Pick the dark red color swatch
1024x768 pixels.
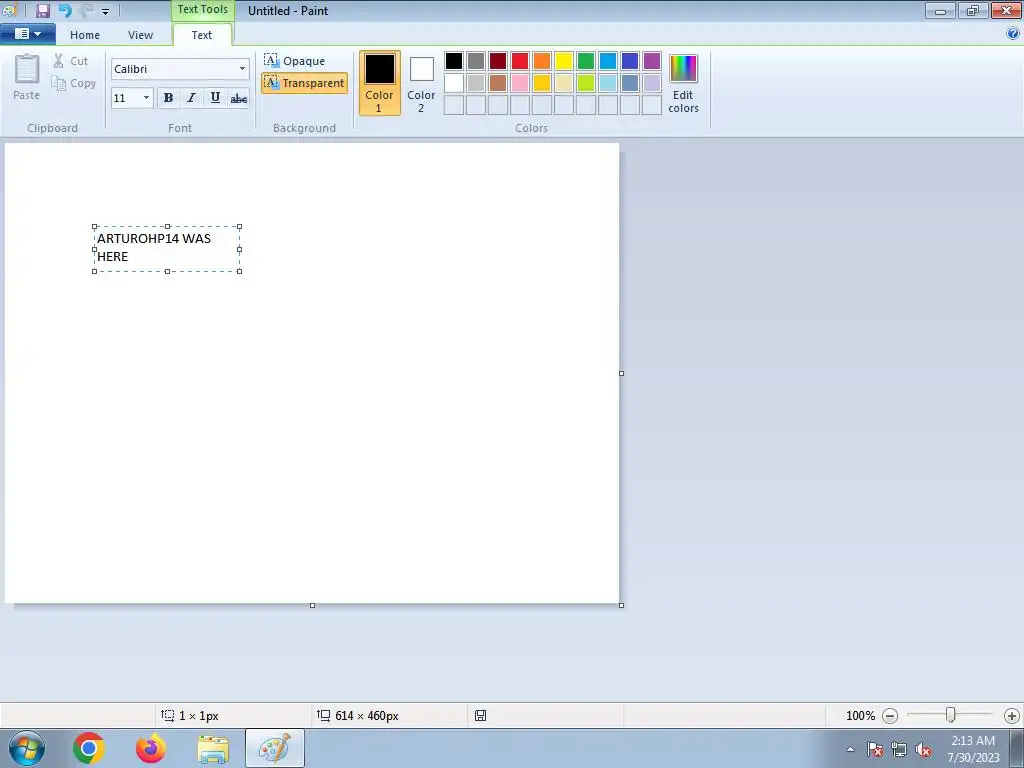click(498, 61)
